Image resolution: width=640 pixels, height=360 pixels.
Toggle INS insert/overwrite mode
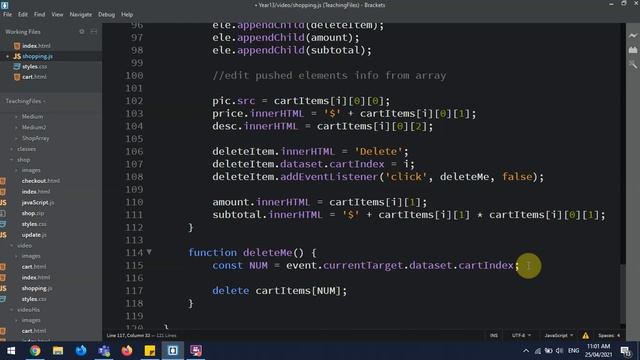tap(493, 336)
